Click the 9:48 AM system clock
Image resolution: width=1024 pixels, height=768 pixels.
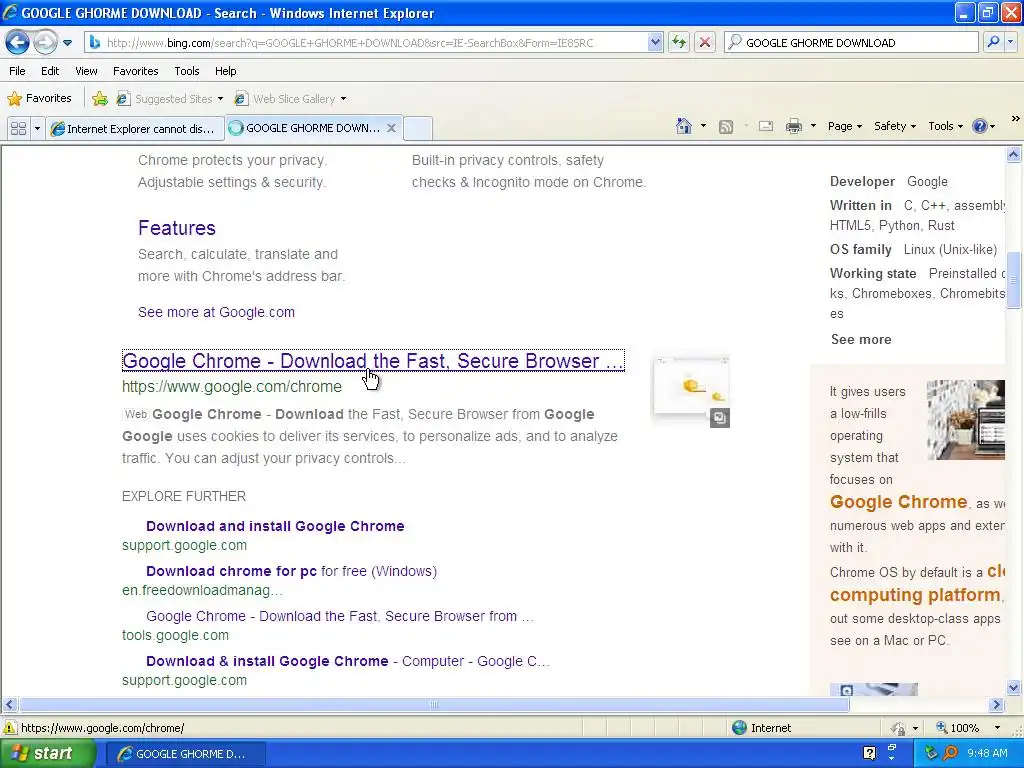pos(987,754)
